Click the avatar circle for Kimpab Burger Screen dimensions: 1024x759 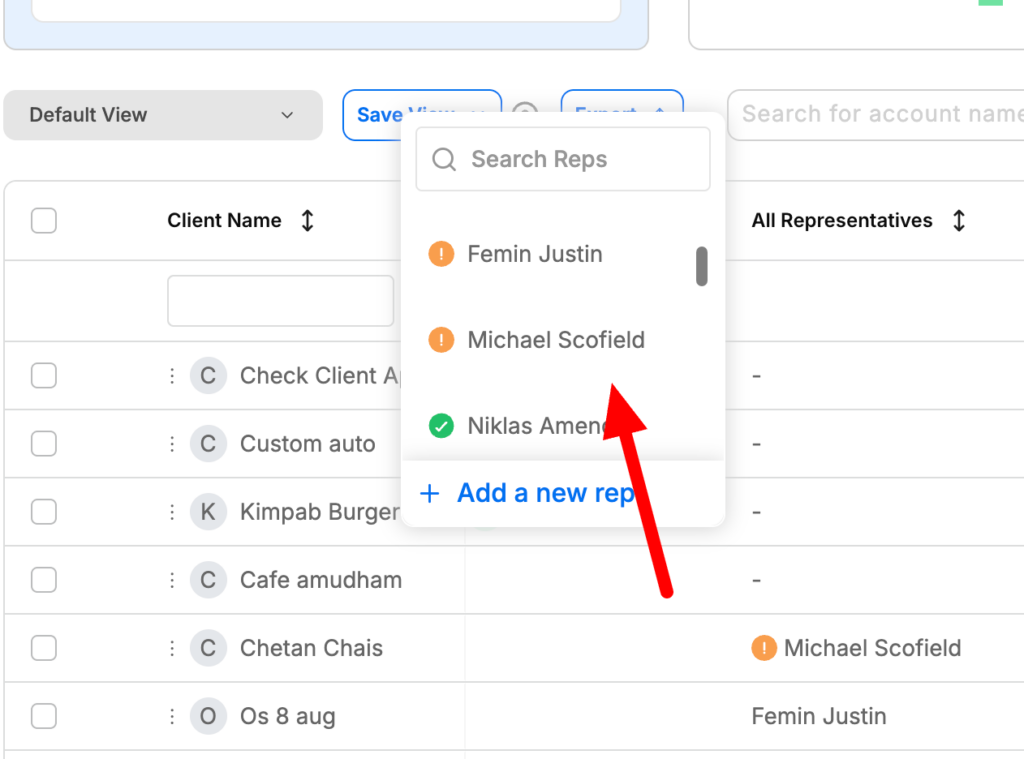tap(208, 511)
